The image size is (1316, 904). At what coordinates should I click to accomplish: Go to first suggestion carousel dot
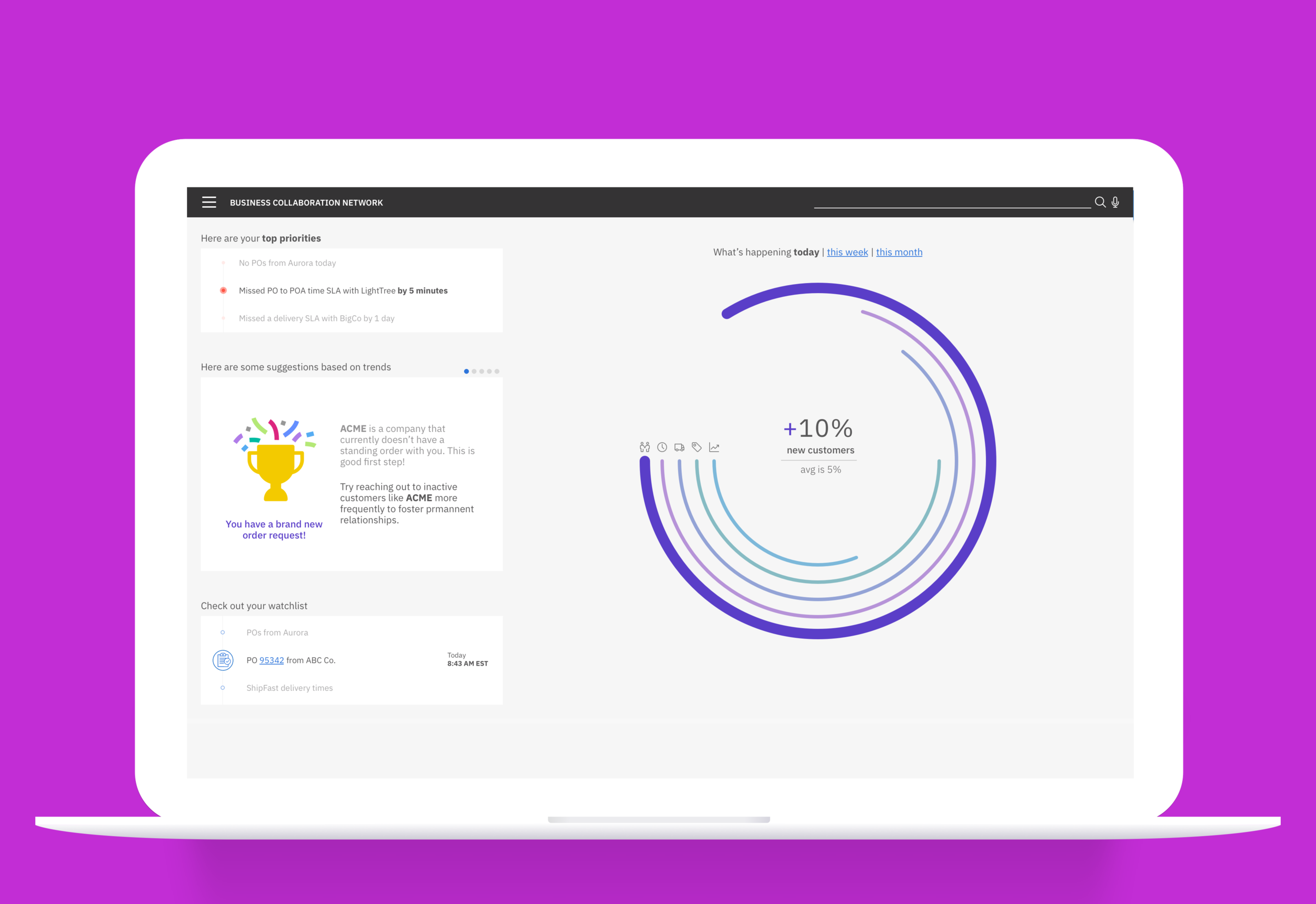point(466,371)
